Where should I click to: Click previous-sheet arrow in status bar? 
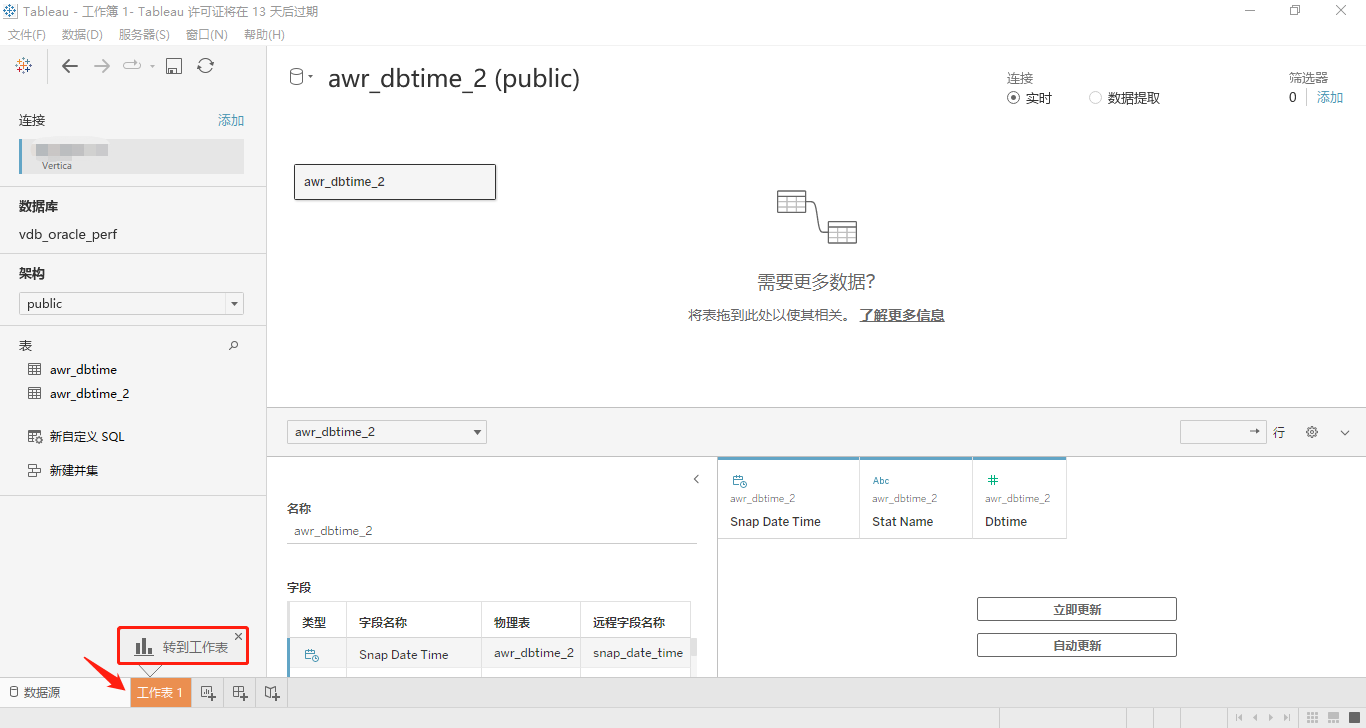click(x=1256, y=717)
